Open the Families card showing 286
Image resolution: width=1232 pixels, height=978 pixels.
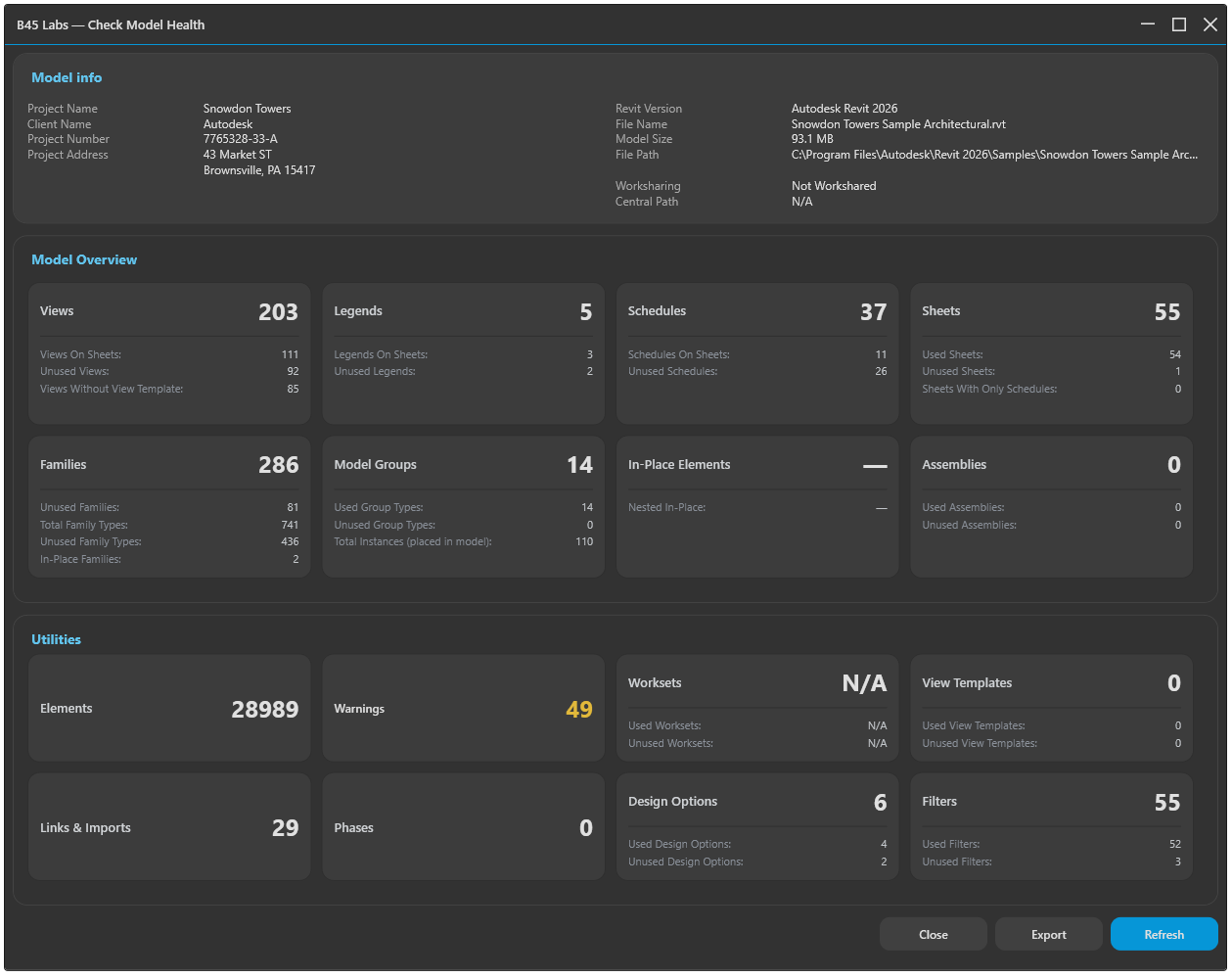click(169, 506)
